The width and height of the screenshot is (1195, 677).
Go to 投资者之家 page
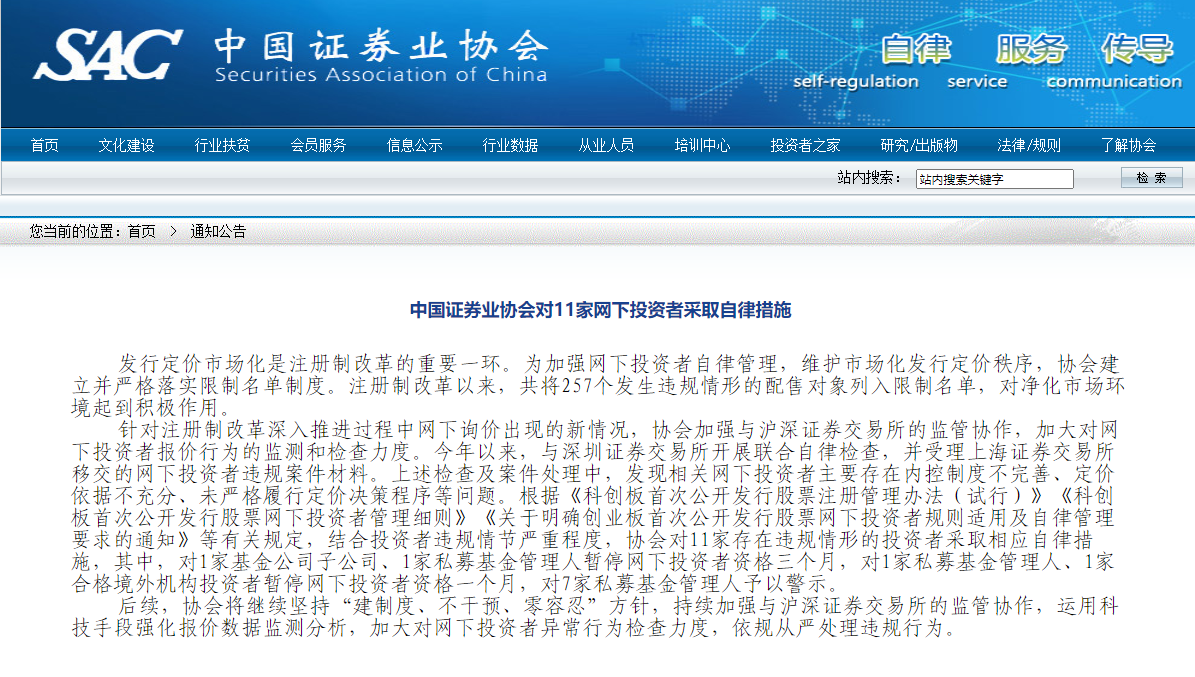tap(805, 145)
